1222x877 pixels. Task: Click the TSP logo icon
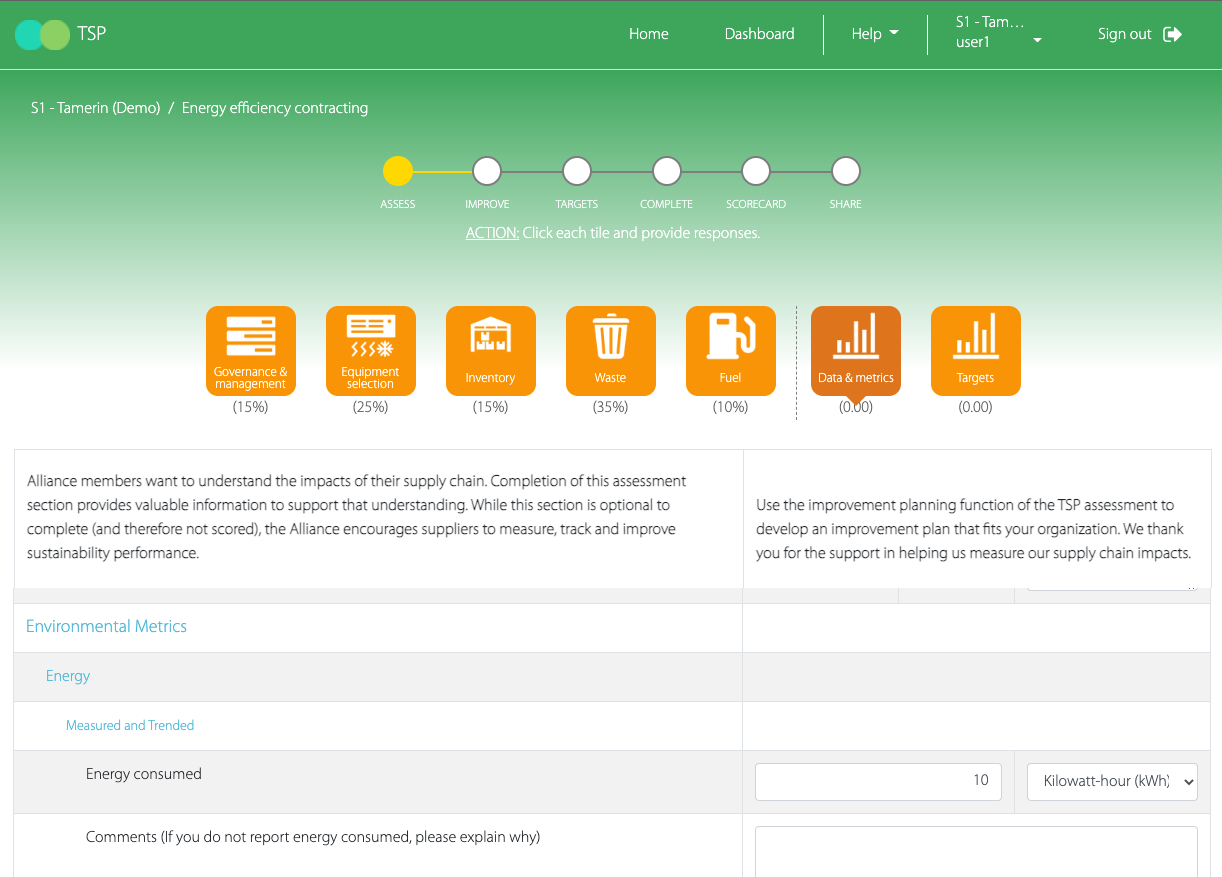tap(42, 35)
